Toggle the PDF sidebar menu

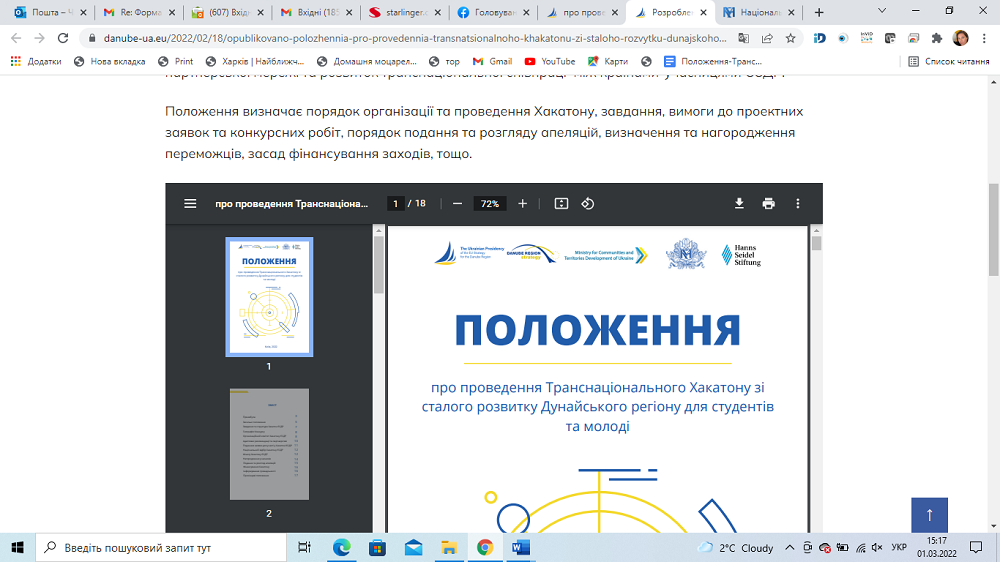tap(190, 203)
